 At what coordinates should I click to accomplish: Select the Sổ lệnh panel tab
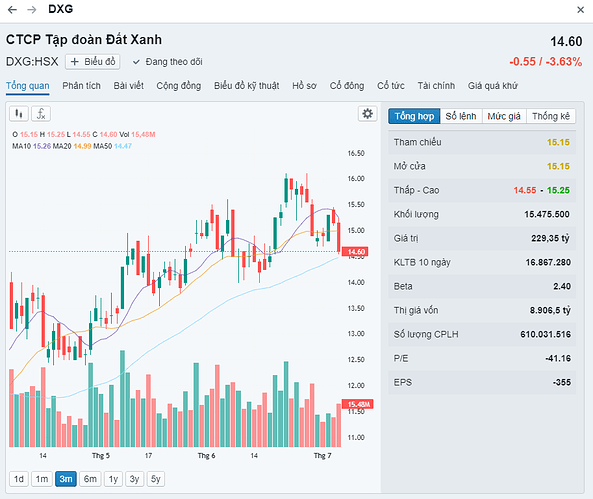(461, 116)
